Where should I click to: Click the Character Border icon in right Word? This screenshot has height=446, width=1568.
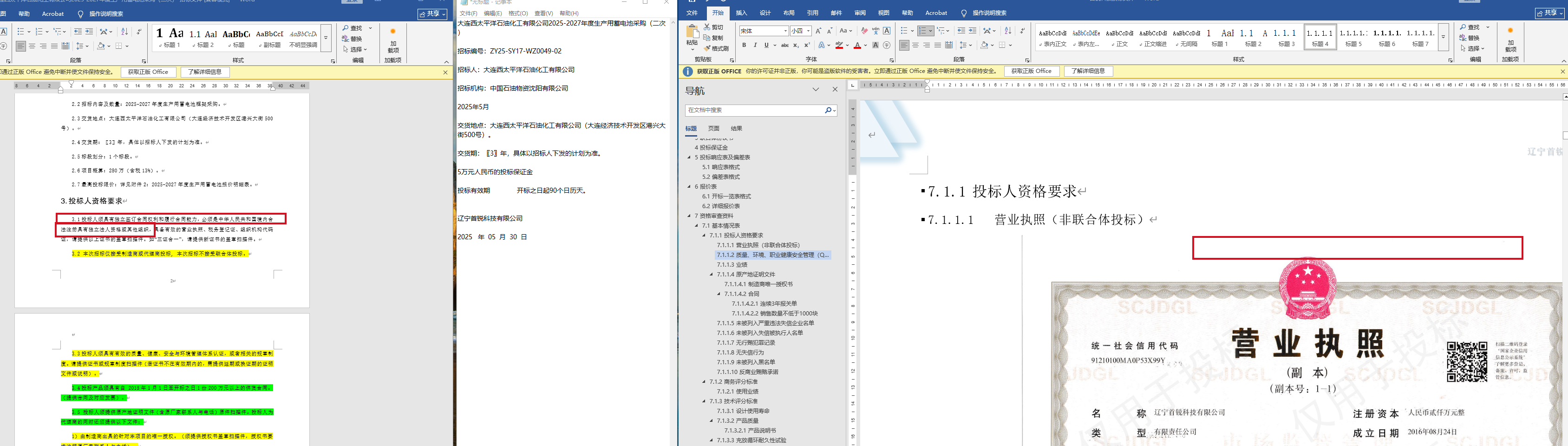pos(886,31)
